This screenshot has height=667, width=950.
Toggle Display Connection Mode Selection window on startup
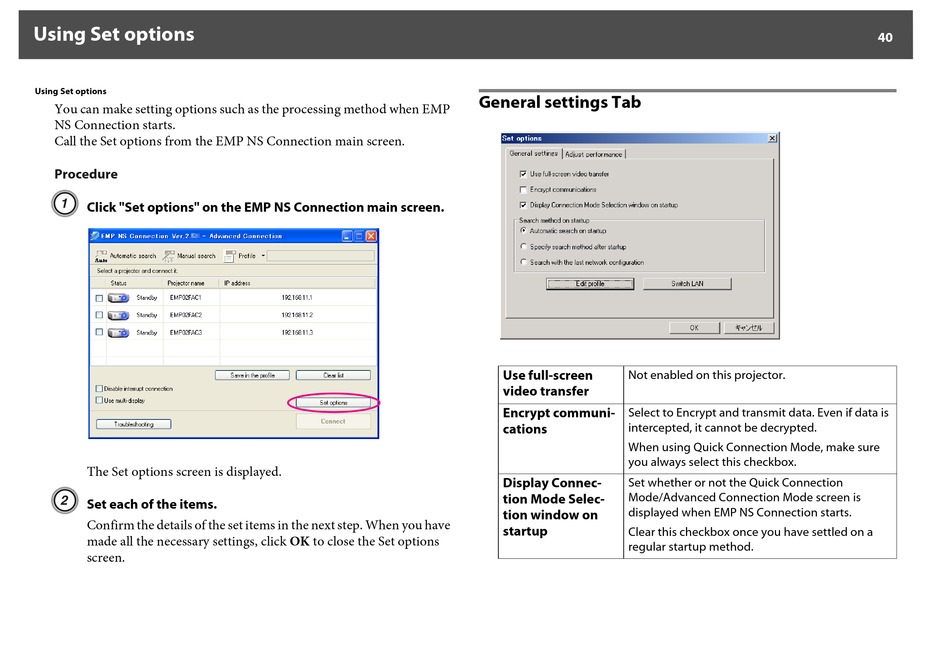click(523, 205)
